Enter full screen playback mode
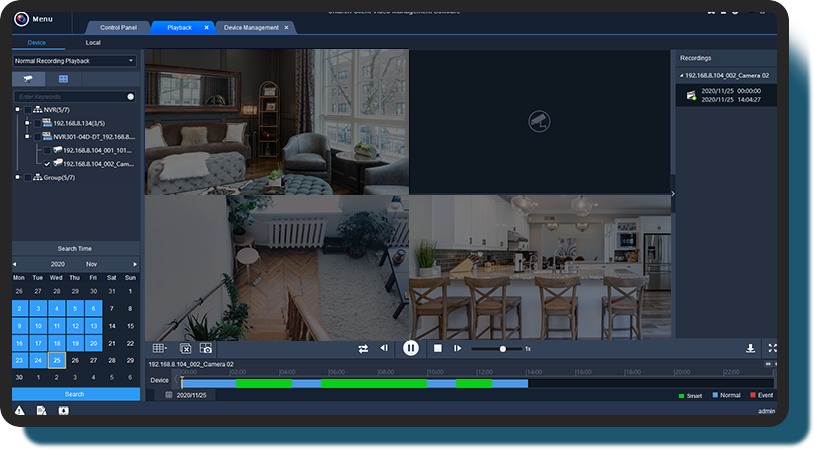This screenshot has width=815, height=450. tap(772, 348)
